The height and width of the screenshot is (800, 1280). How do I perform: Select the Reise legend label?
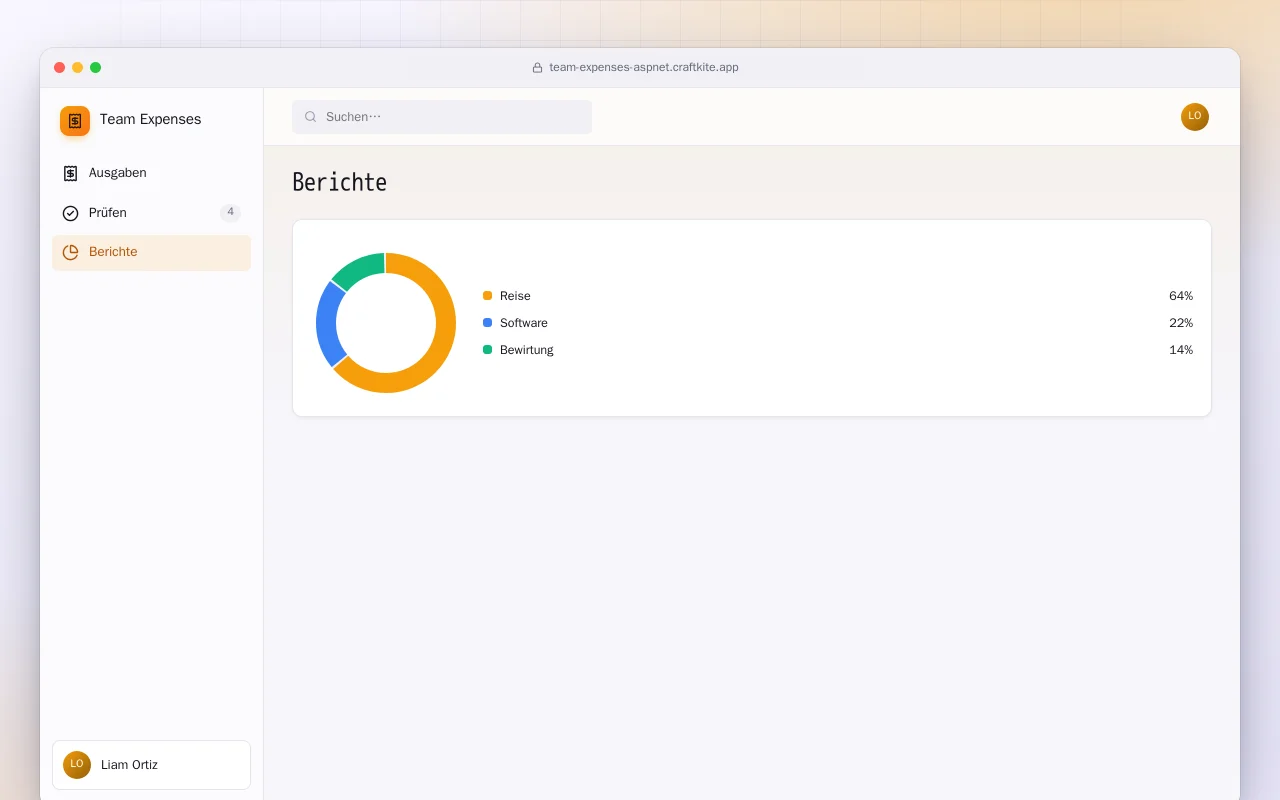click(x=515, y=296)
